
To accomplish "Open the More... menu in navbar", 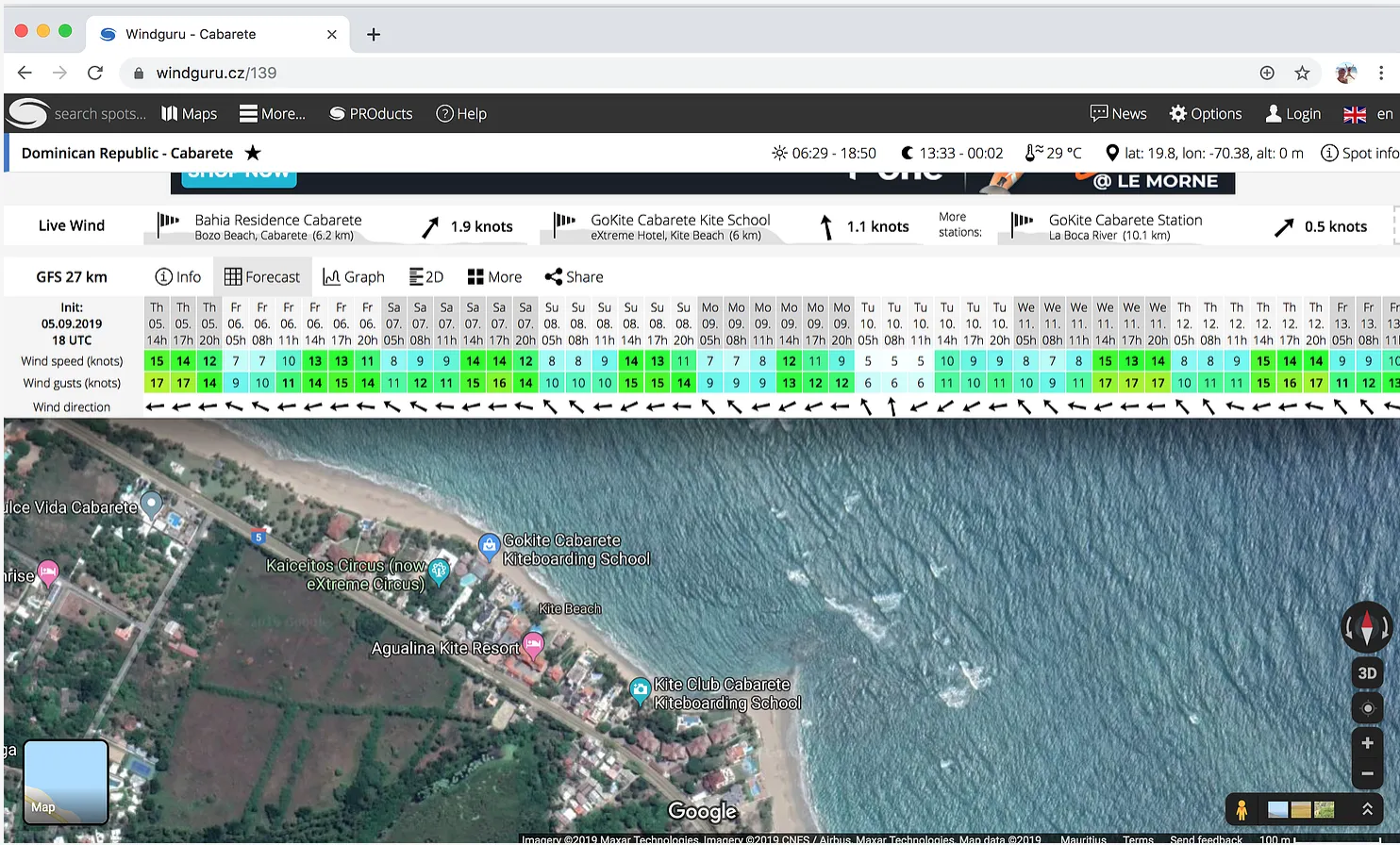I will (x=273, y=114).
